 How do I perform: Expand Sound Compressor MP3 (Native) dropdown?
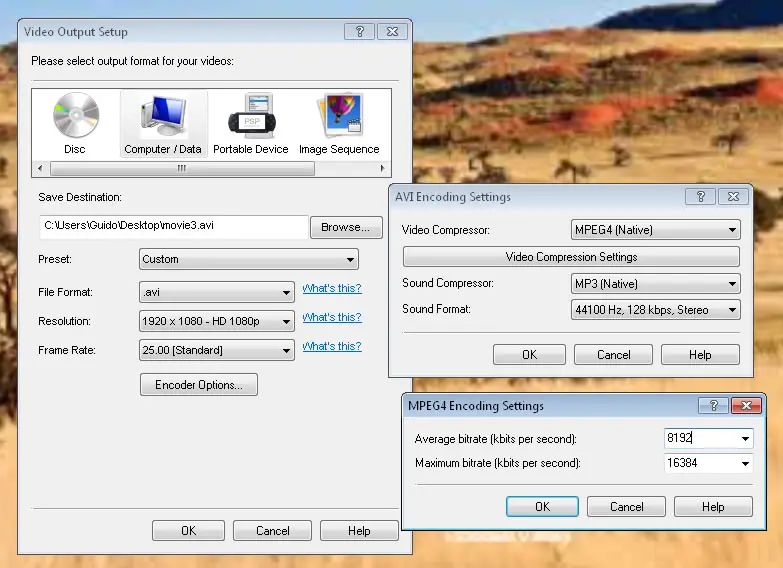coord(655,284)
